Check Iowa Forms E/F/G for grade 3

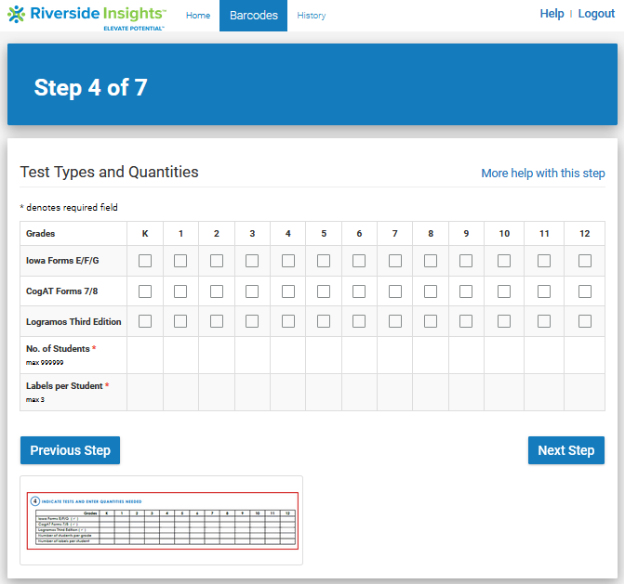252,261
